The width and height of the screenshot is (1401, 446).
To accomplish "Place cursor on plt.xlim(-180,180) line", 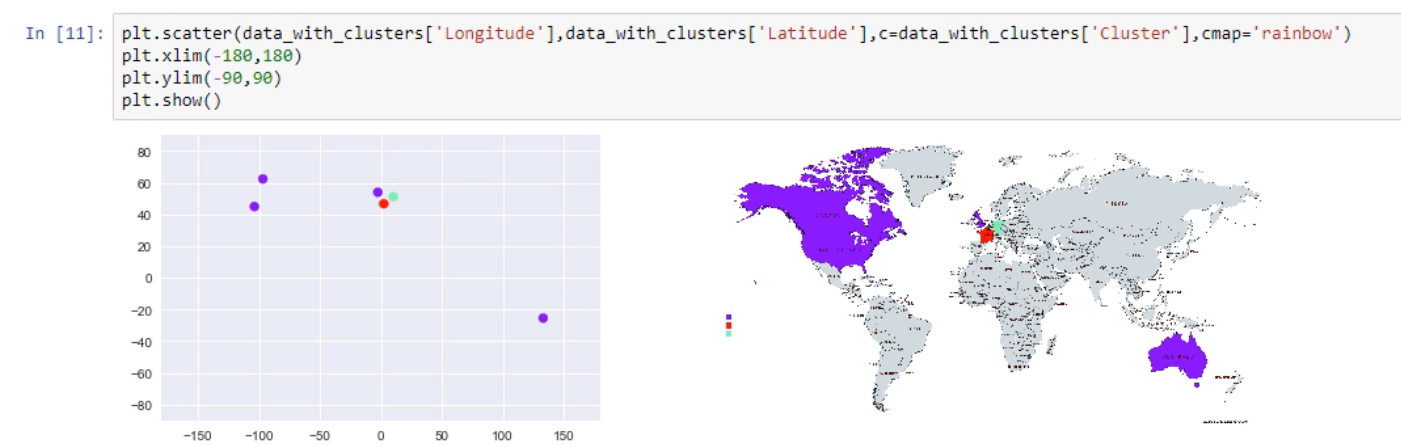I will click(211, 56).
